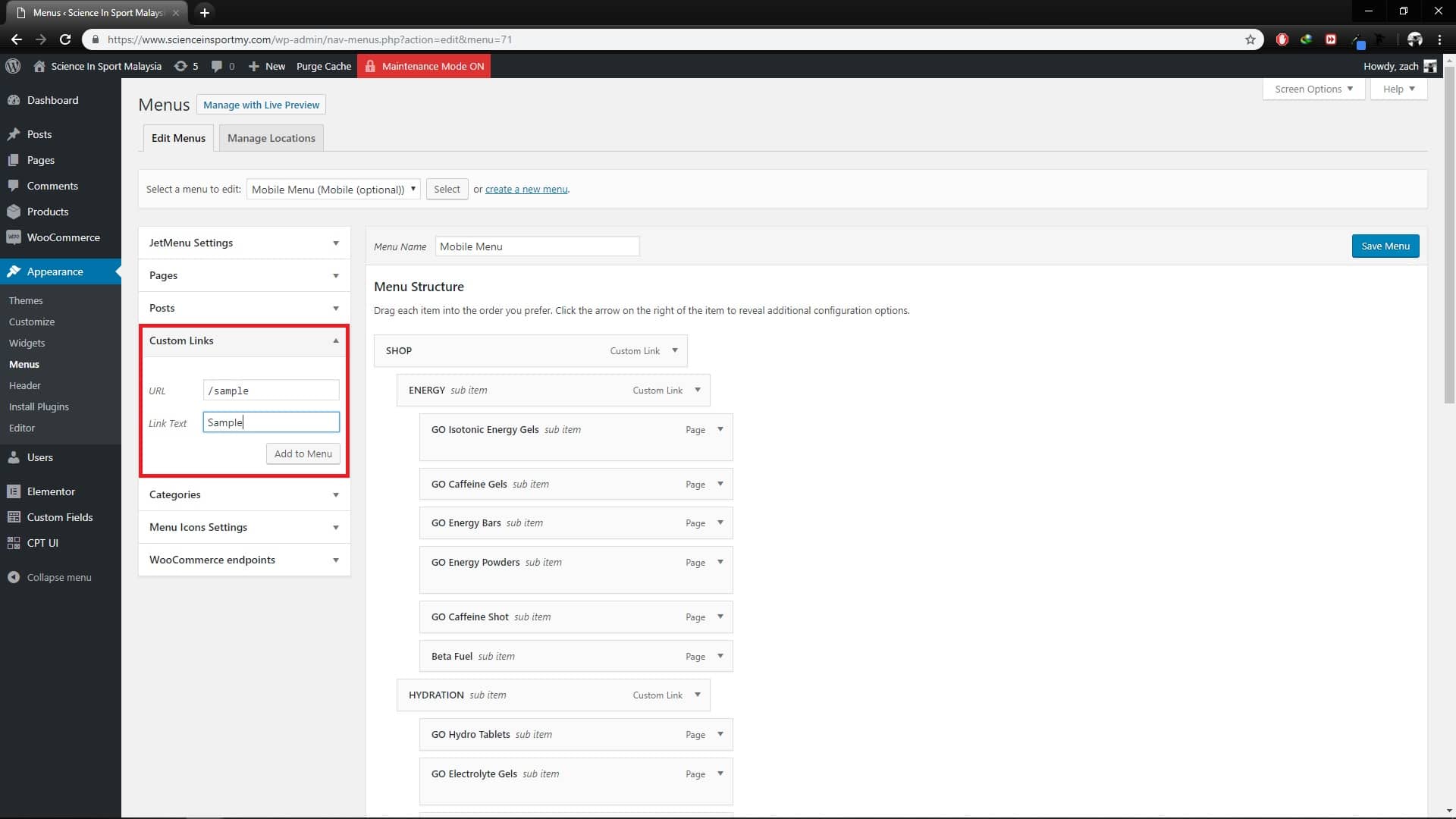Image resolution: width=1456 pixels, height=819 pixels.
Task: Click the Add to Menu button
Action: [303, 453]
